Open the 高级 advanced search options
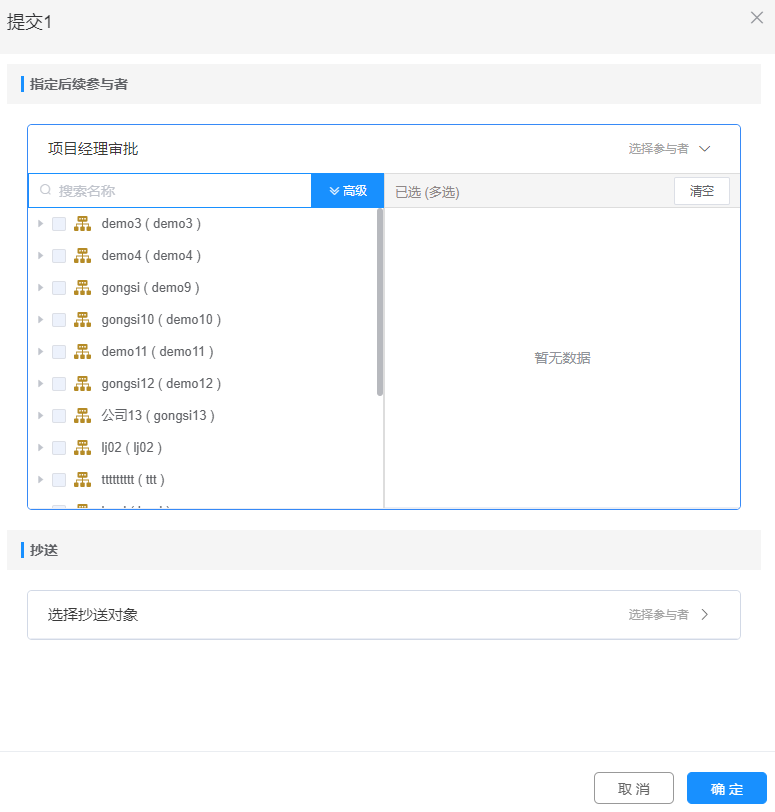Viewport: 775px width, 812px height. tap(348, 190)
